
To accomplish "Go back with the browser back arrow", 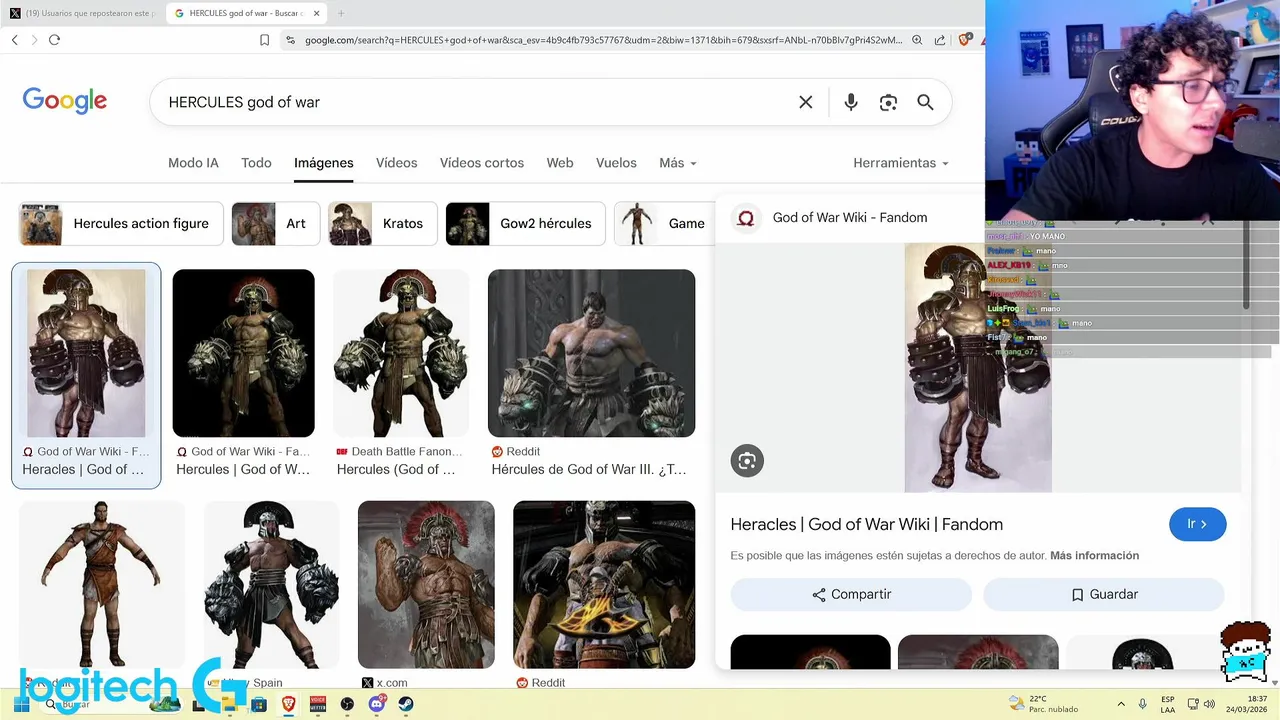I will 14,40.
